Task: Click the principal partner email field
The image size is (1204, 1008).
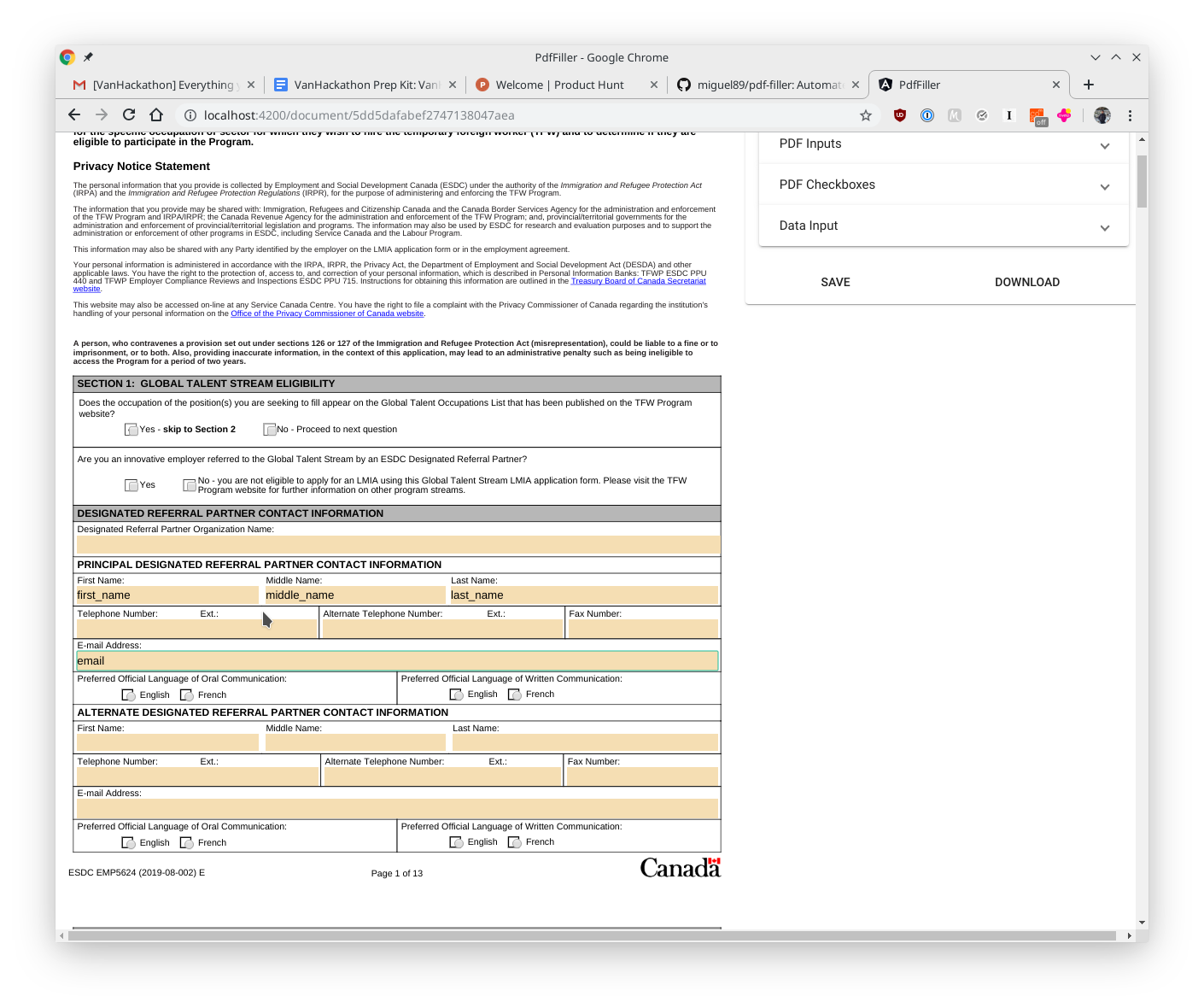Action: pos(397,661)
